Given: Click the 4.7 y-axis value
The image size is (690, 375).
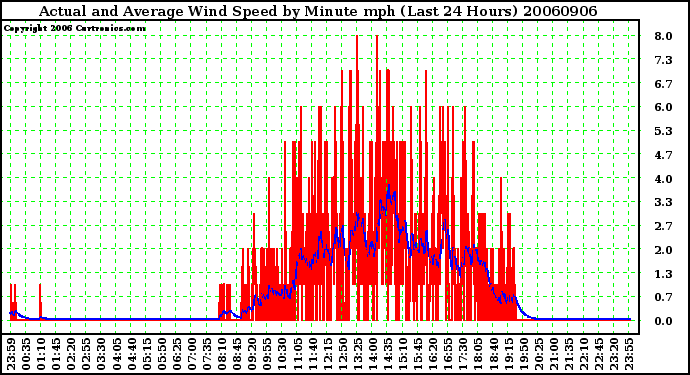Looking at the screenshot, I should click(x=663, y=155).
